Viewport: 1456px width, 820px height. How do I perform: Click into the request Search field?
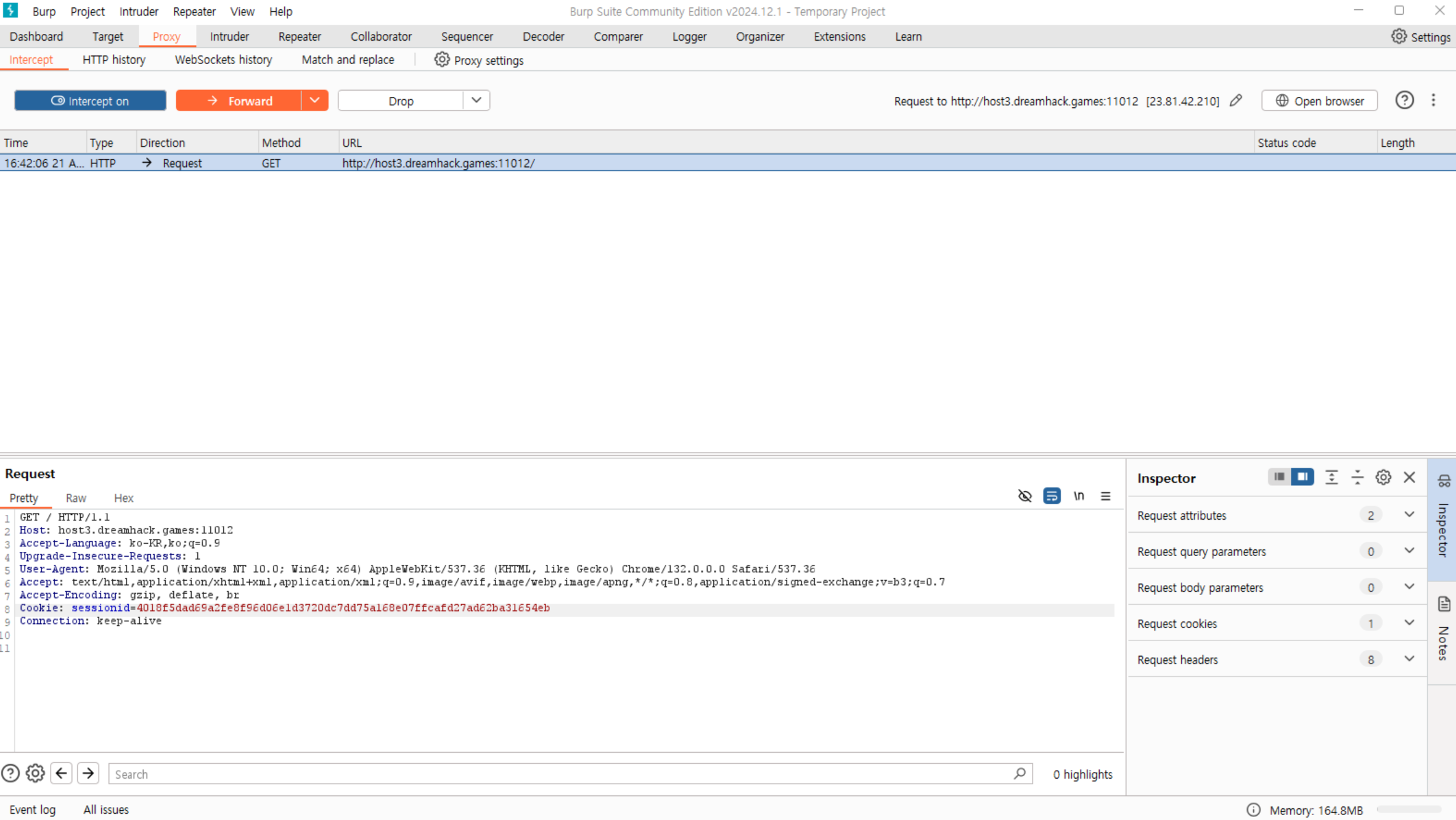click(x=555, y=774)
